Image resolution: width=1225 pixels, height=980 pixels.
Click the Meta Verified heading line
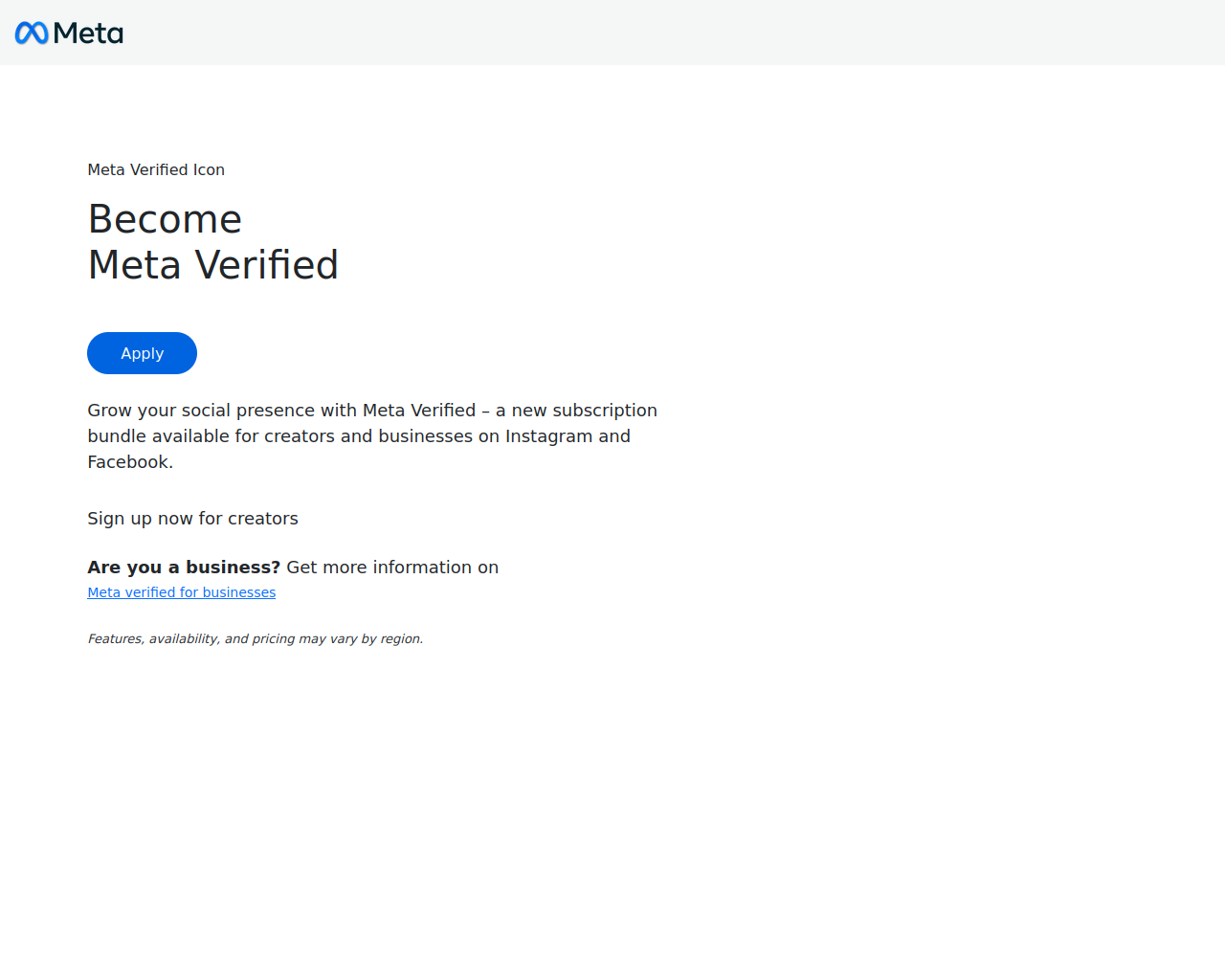coord(212,265)
